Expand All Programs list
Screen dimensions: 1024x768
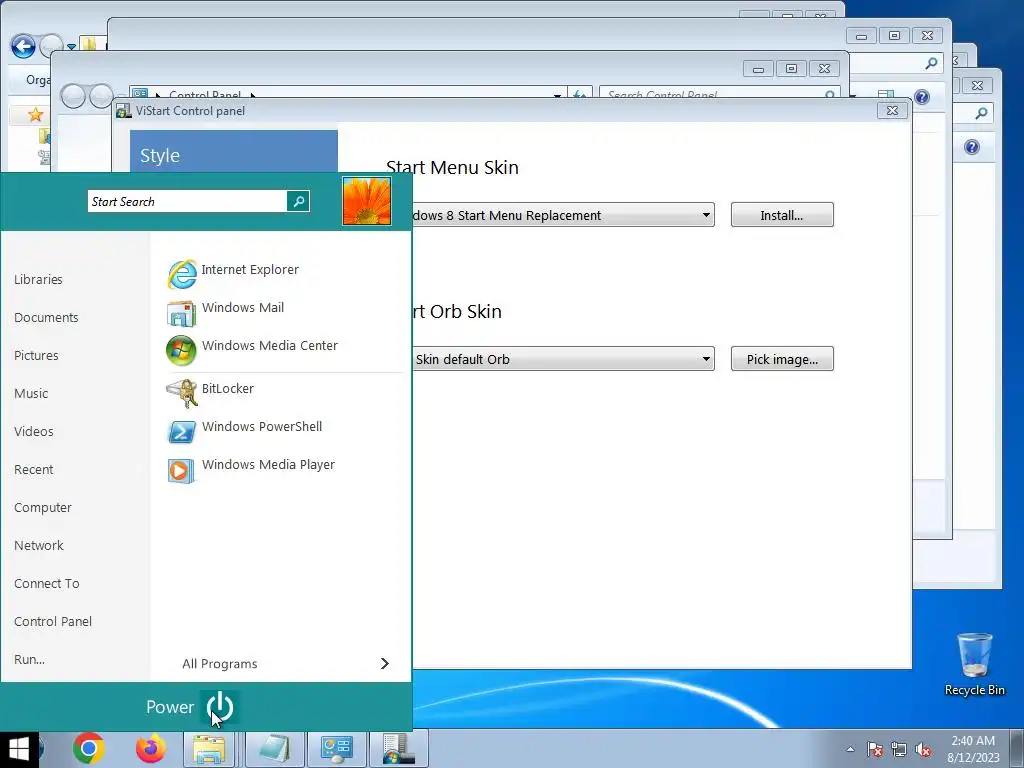click(x=285, y=664)
